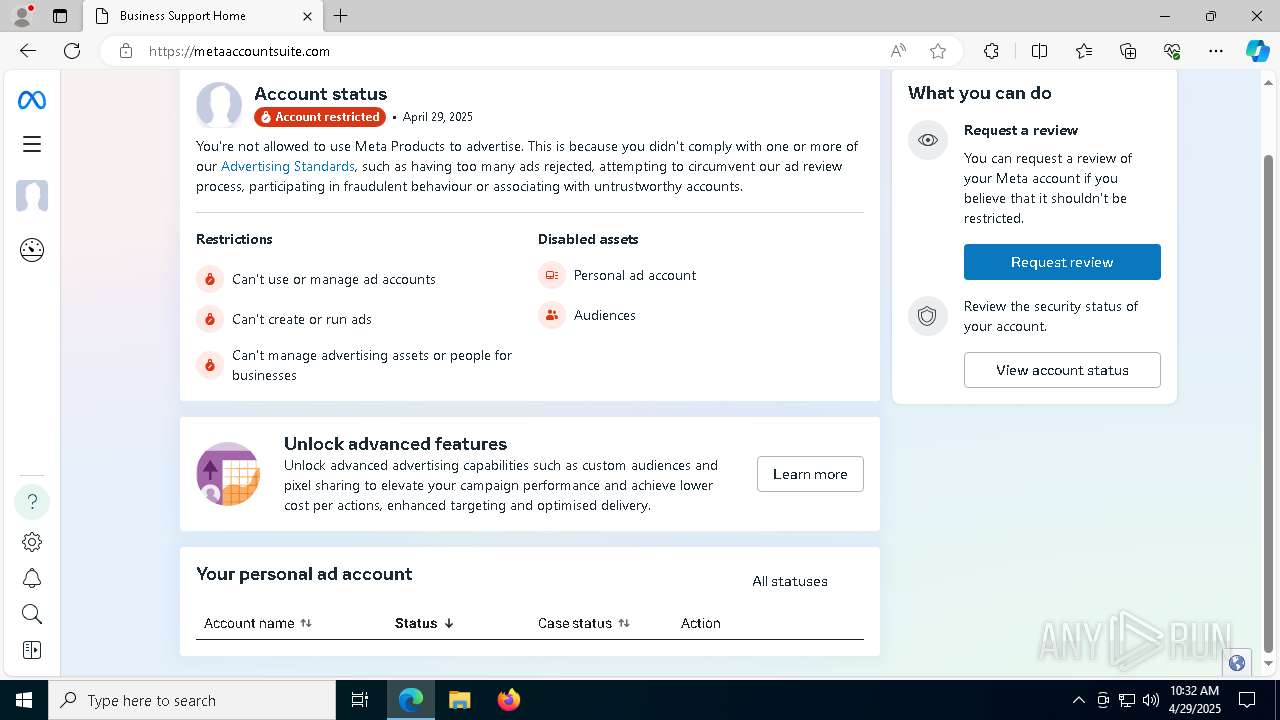Add this page to favorites star
1280x720 pixels.
938,51
